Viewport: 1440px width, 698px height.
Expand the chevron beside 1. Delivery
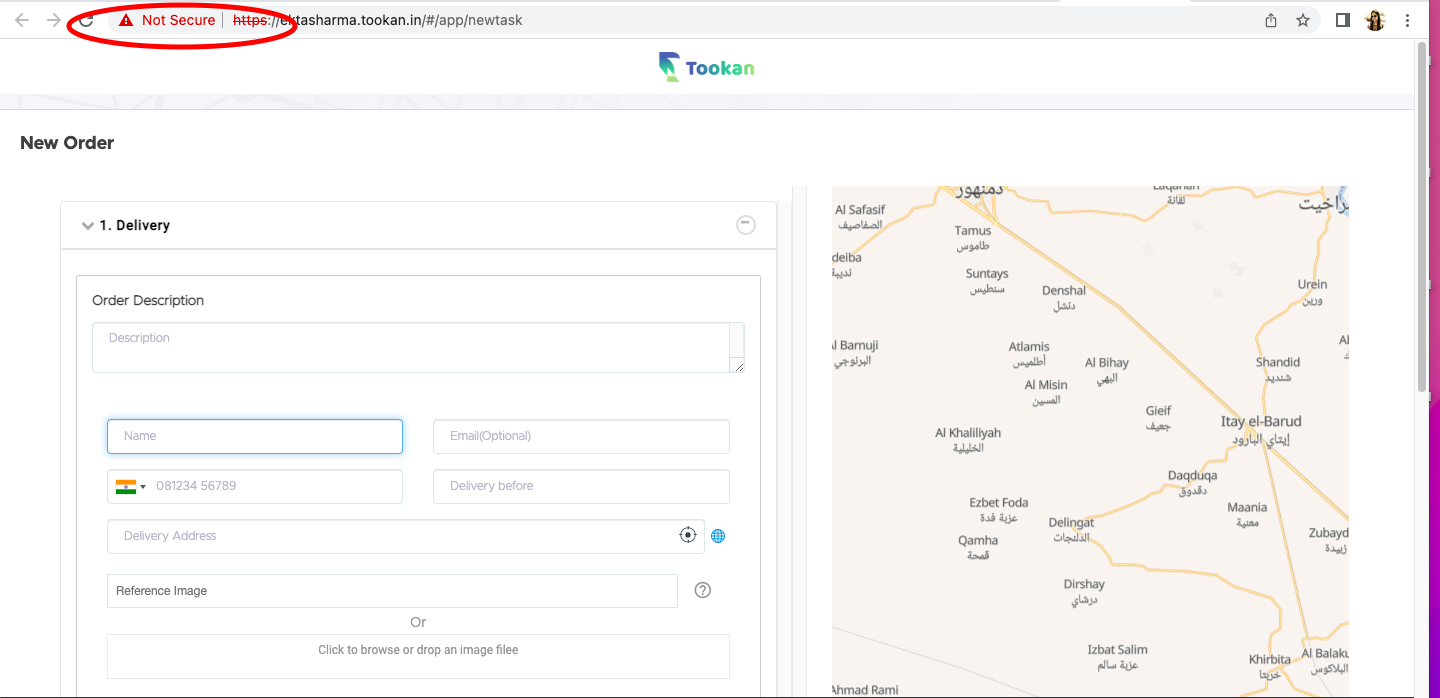[x=88, y=226]
